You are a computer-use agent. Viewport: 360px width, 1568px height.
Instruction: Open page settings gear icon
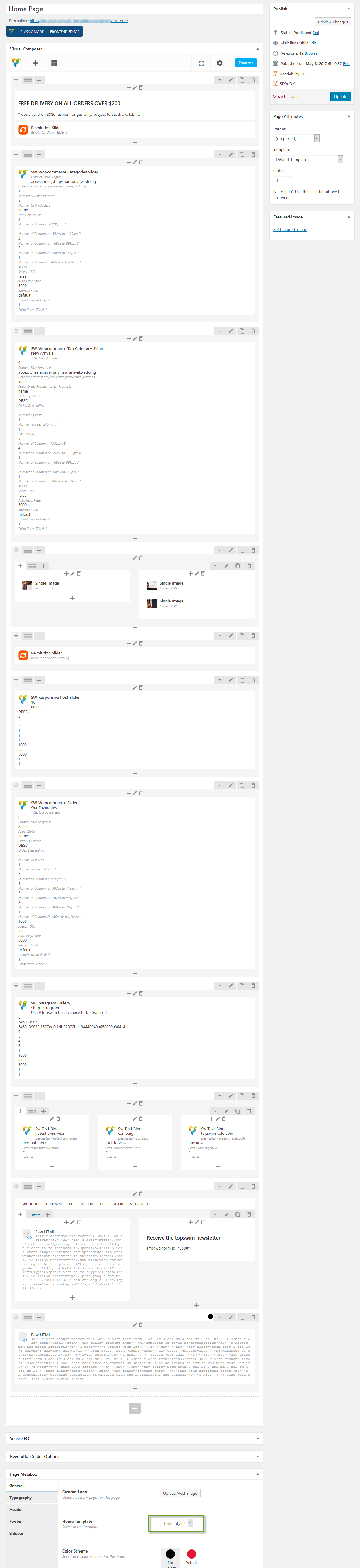(219, 63)
